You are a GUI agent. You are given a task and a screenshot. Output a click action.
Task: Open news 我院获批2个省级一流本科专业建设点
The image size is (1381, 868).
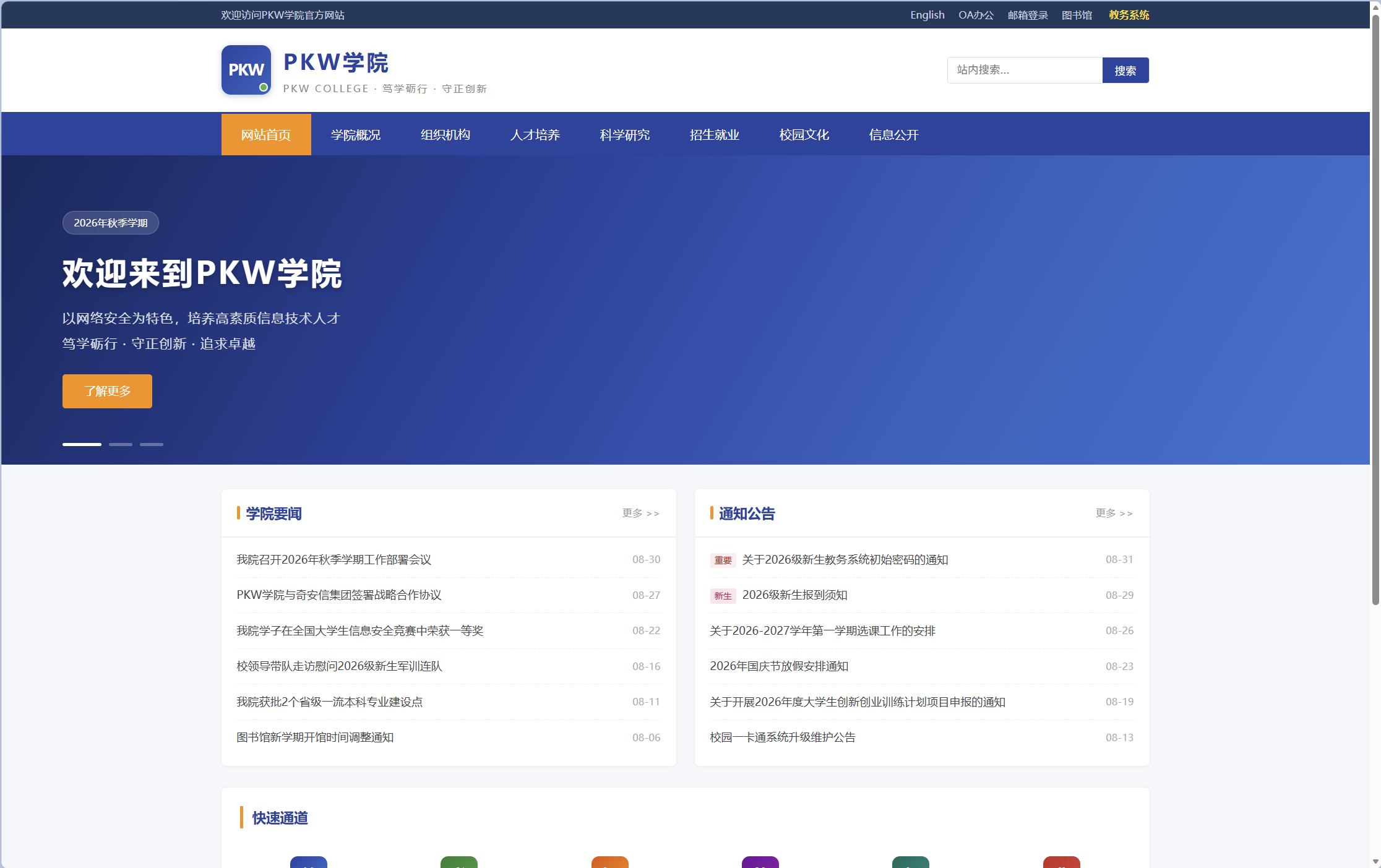click(330, 702)
